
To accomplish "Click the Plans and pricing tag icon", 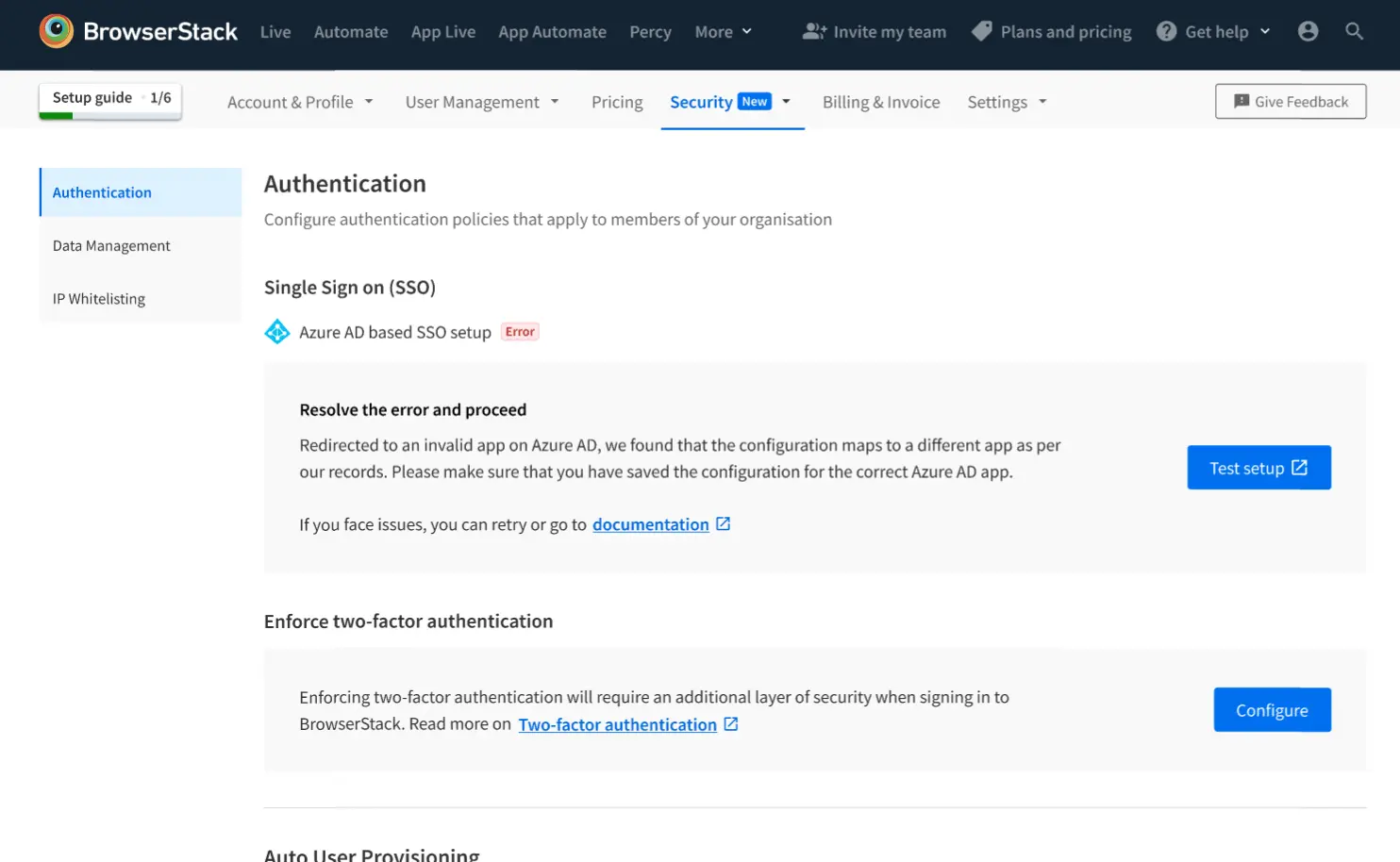I will 982,31.
